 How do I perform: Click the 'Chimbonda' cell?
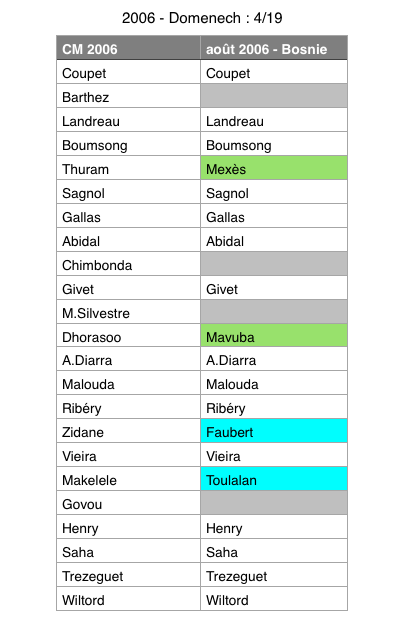129,264
